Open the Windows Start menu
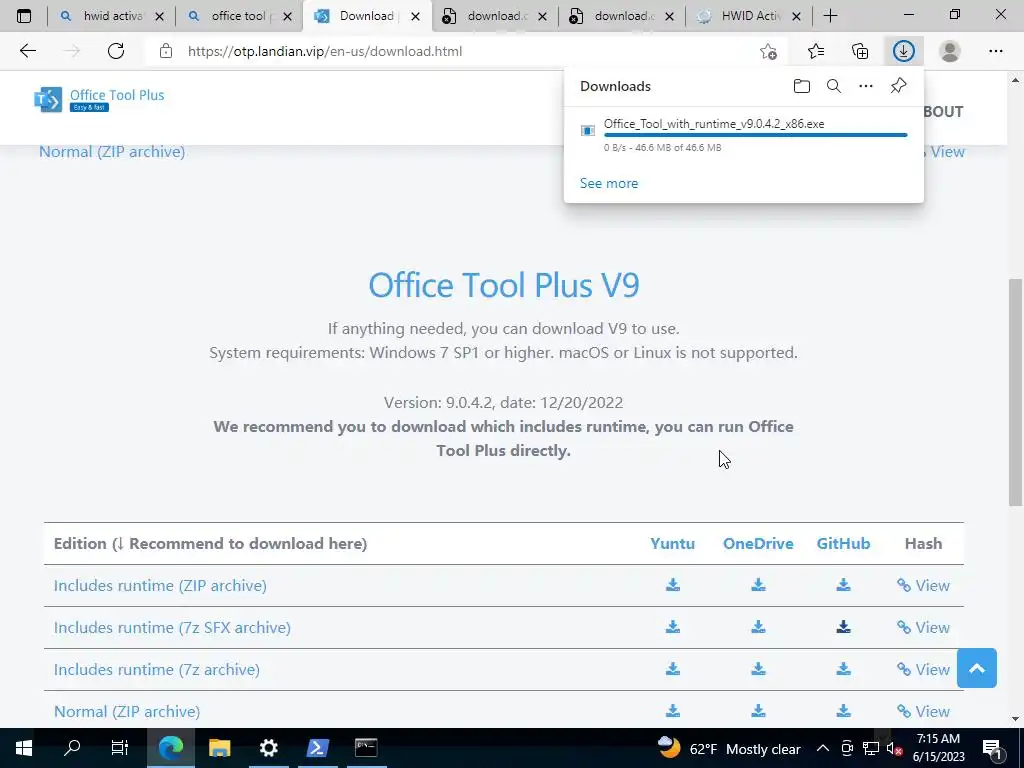Image resolution: width=1024 pixels, height=768 pixels. (24, 748)
